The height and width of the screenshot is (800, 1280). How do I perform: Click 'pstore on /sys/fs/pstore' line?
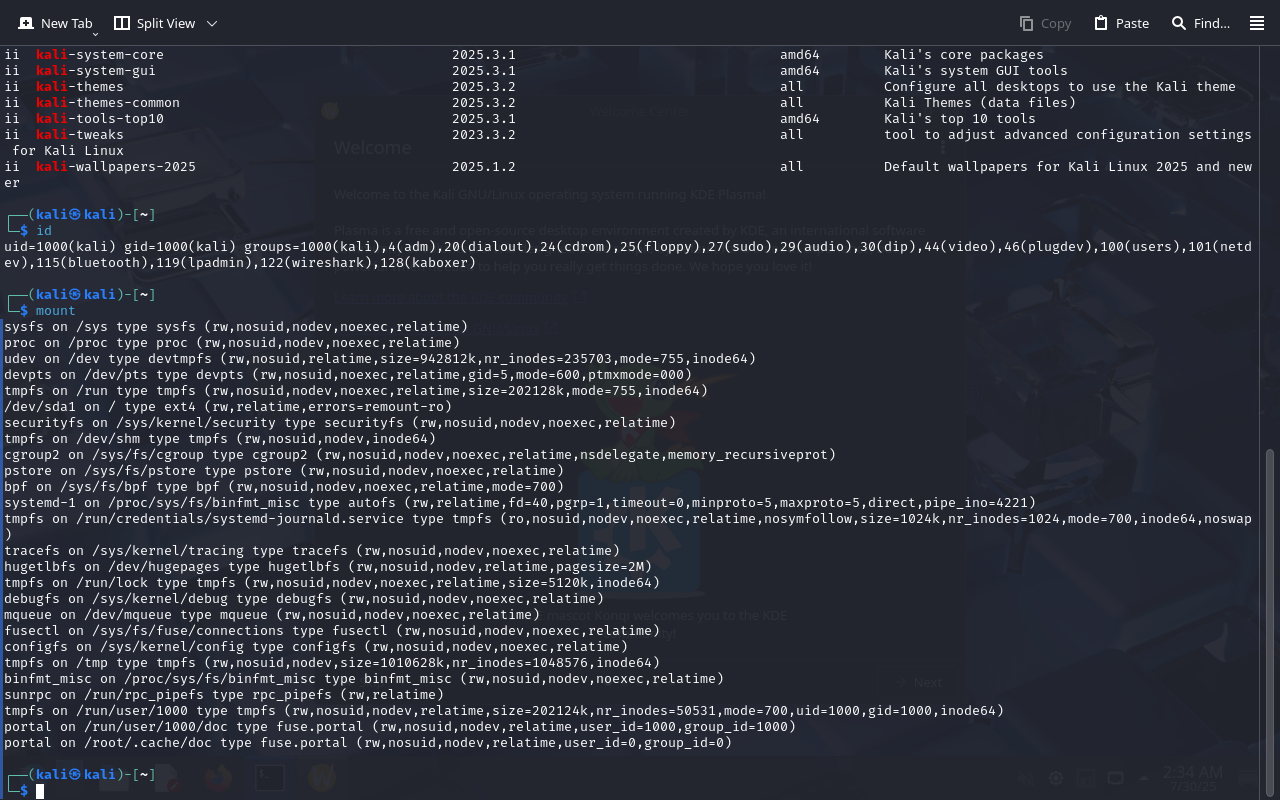[x=284, y=471]
